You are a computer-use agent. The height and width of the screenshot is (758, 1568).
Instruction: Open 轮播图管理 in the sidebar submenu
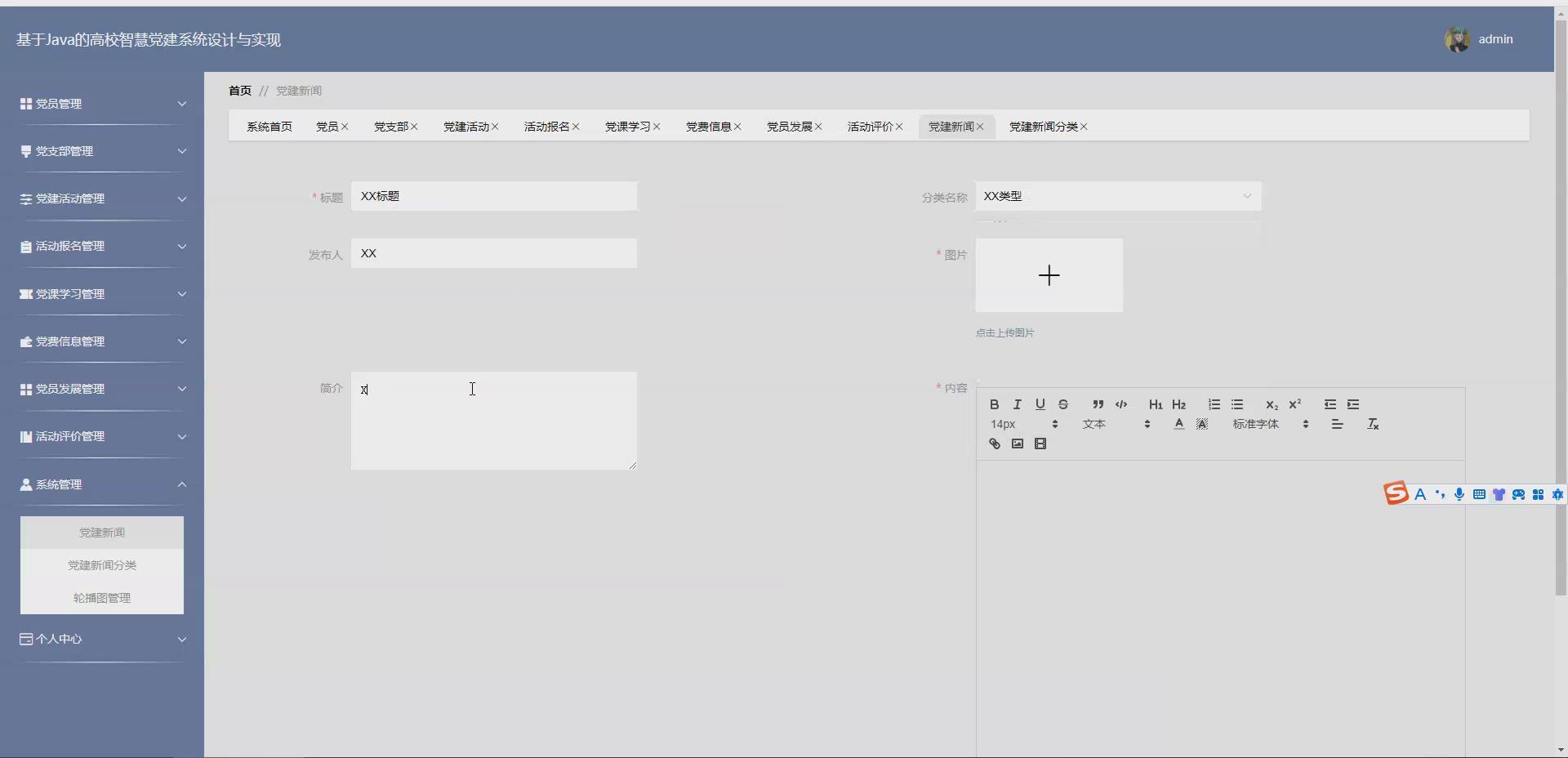click(x=102, y=598)
